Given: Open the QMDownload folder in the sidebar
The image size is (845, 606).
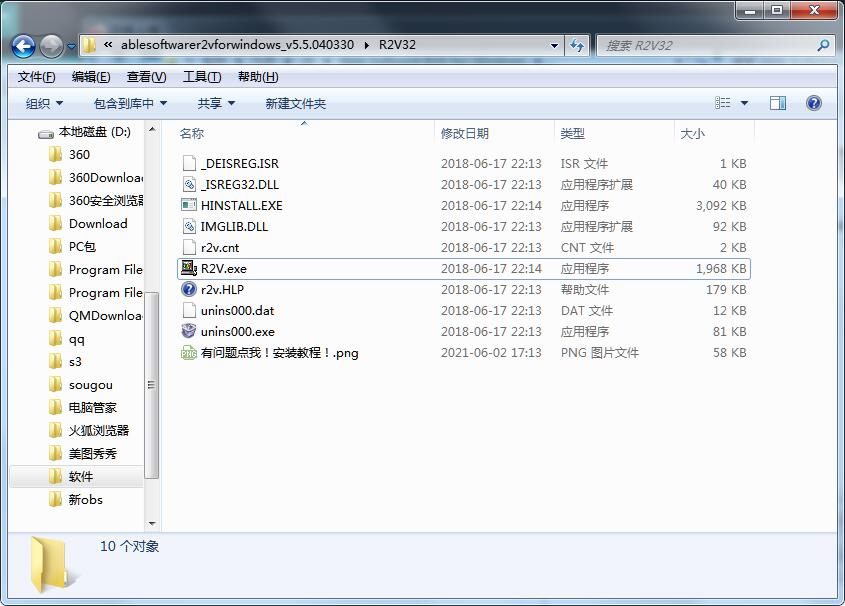Looking at the screenshot, I should (96, 316).
